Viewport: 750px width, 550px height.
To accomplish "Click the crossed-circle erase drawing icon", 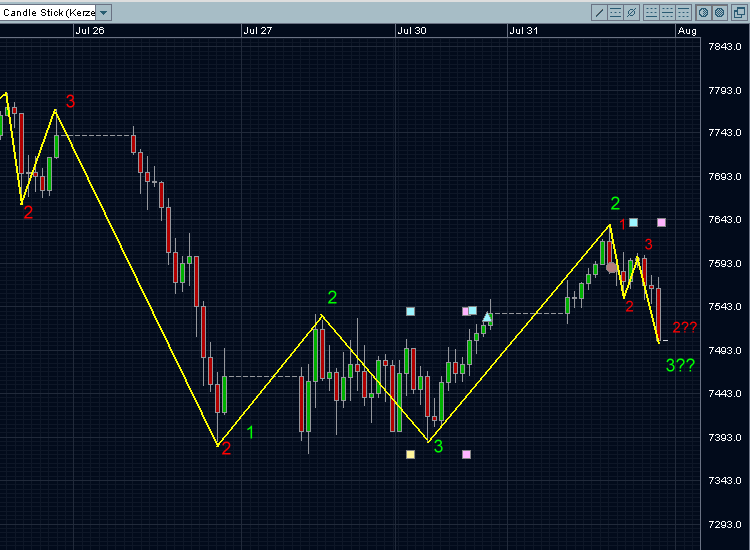I will pos(631,12).
